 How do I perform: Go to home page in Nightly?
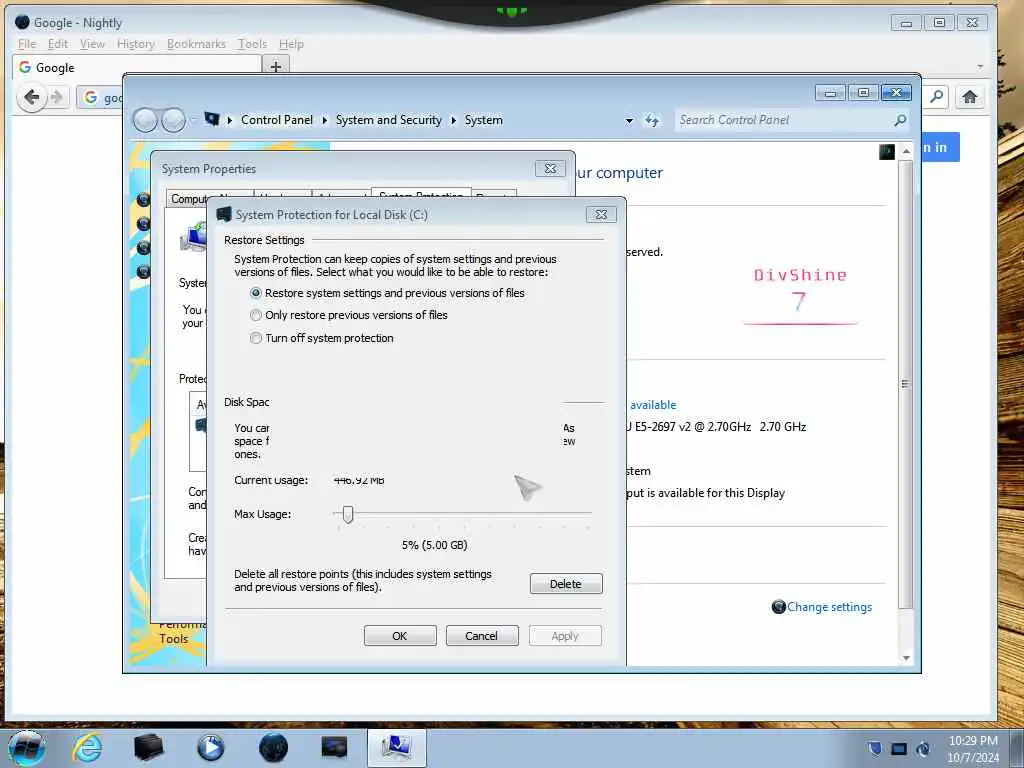tap(969, 97)
